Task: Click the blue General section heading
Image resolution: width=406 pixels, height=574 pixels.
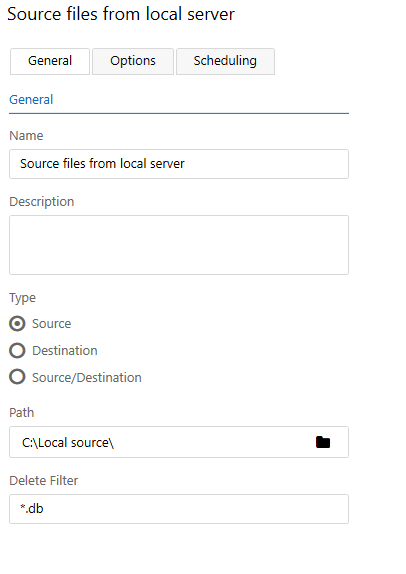Action: point(31,100)
